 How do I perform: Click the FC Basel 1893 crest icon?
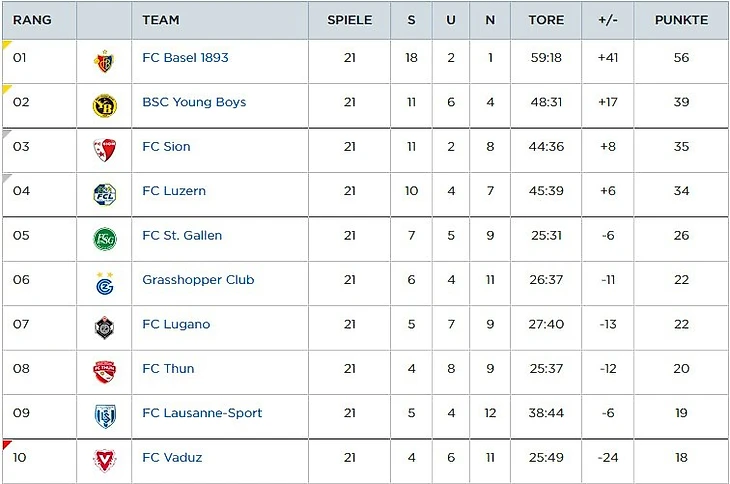[104, 61]
